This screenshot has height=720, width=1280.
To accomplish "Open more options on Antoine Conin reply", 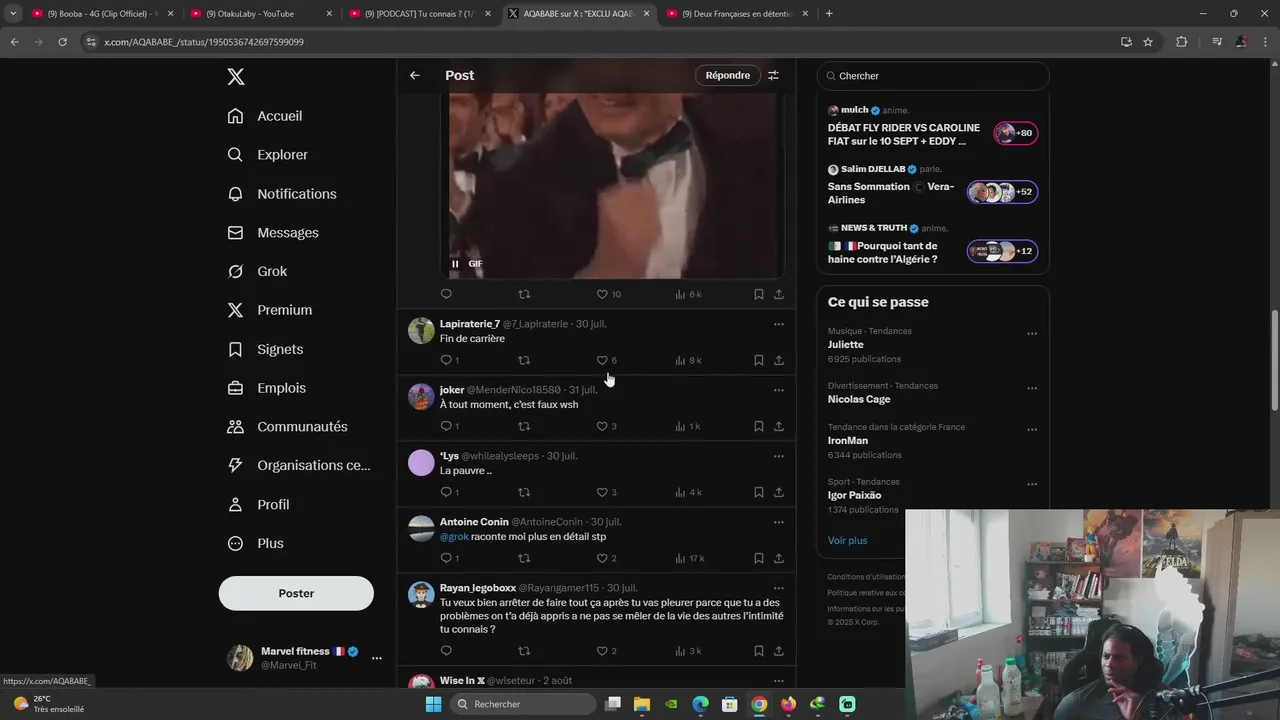I will [x=778, y=522].
